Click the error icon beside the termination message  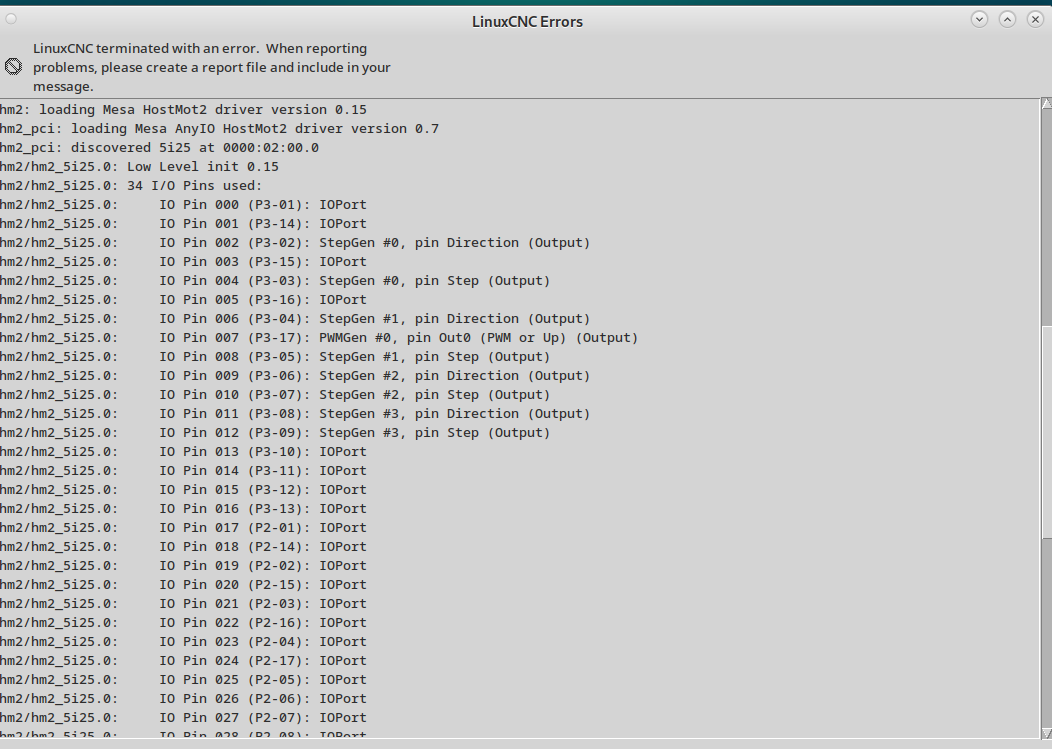[13, 66]
